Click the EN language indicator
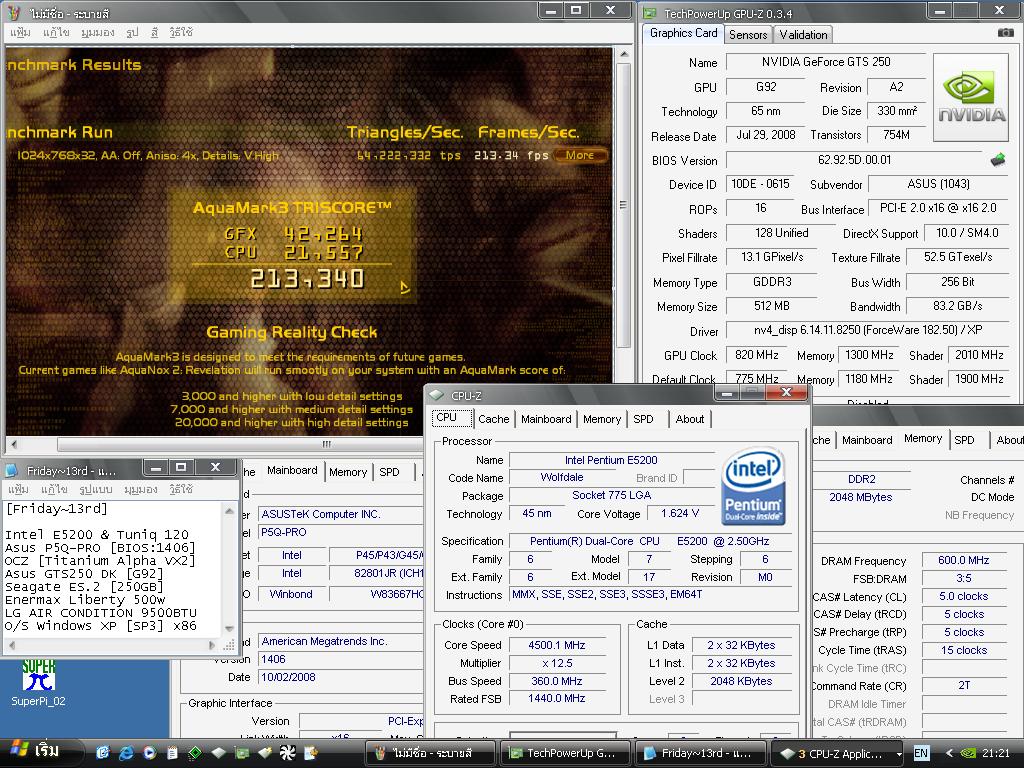The image size is (1024, 768). [920, 753]
